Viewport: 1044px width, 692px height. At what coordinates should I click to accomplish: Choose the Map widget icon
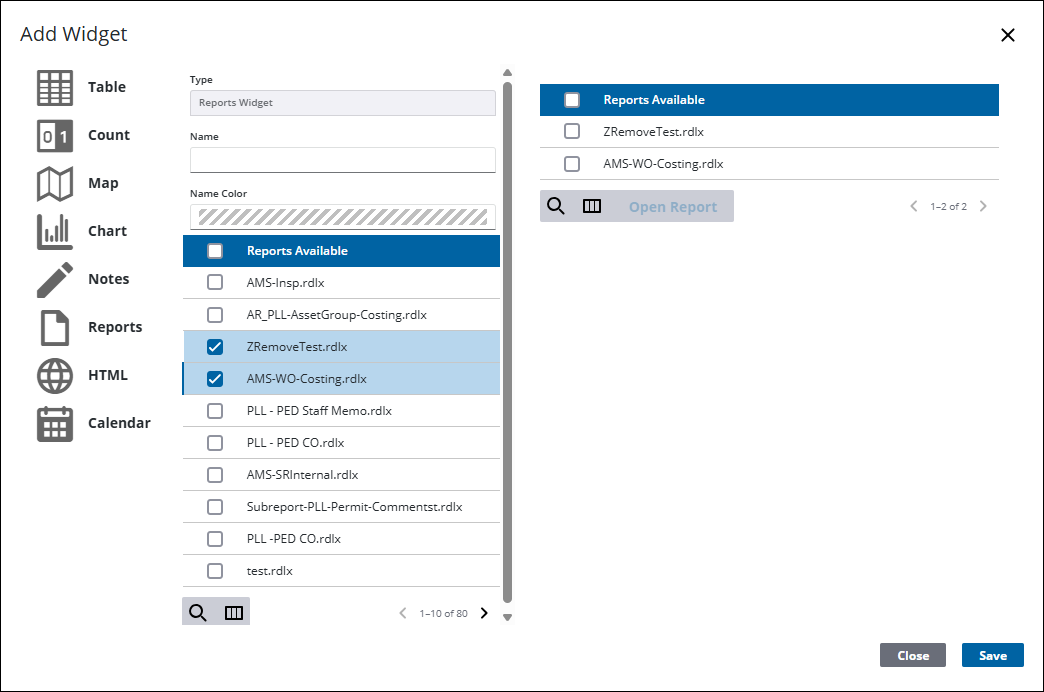tap(55, 184)
